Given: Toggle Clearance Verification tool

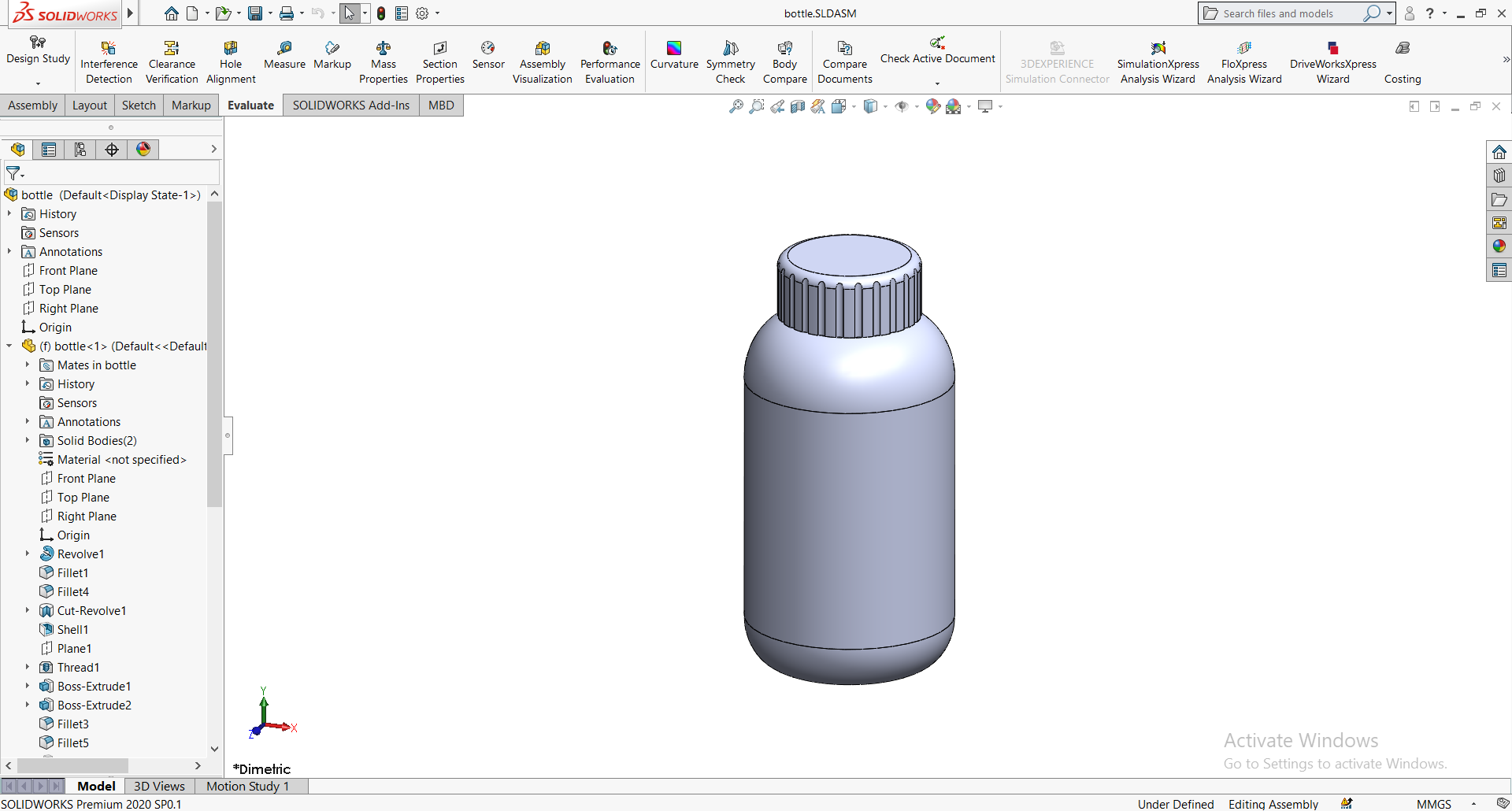Looking at the screenshot, I should [x=172, y=62].
